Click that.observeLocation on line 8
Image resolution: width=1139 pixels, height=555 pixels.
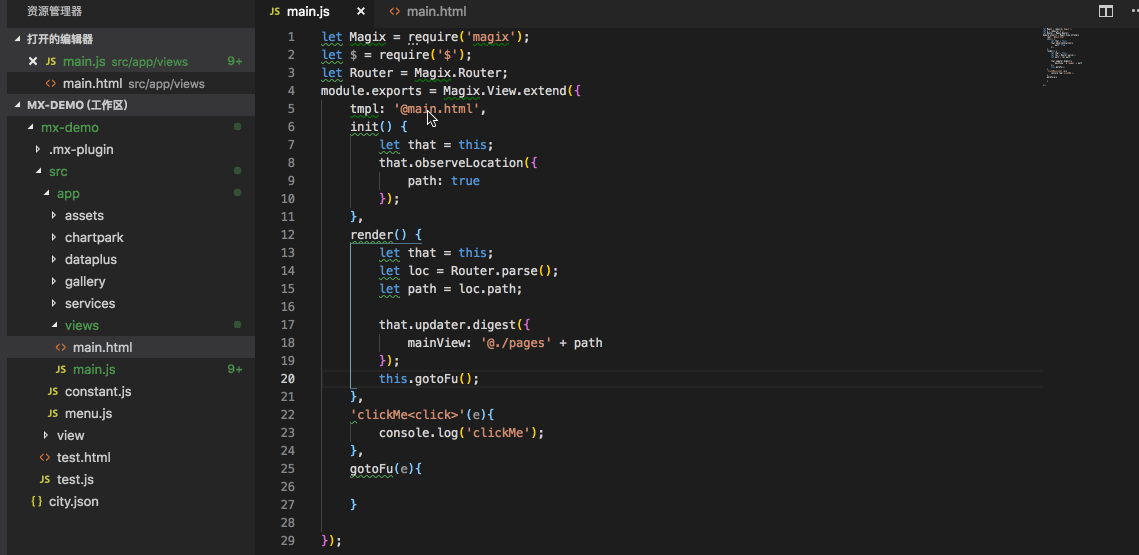tap(450, 163)
